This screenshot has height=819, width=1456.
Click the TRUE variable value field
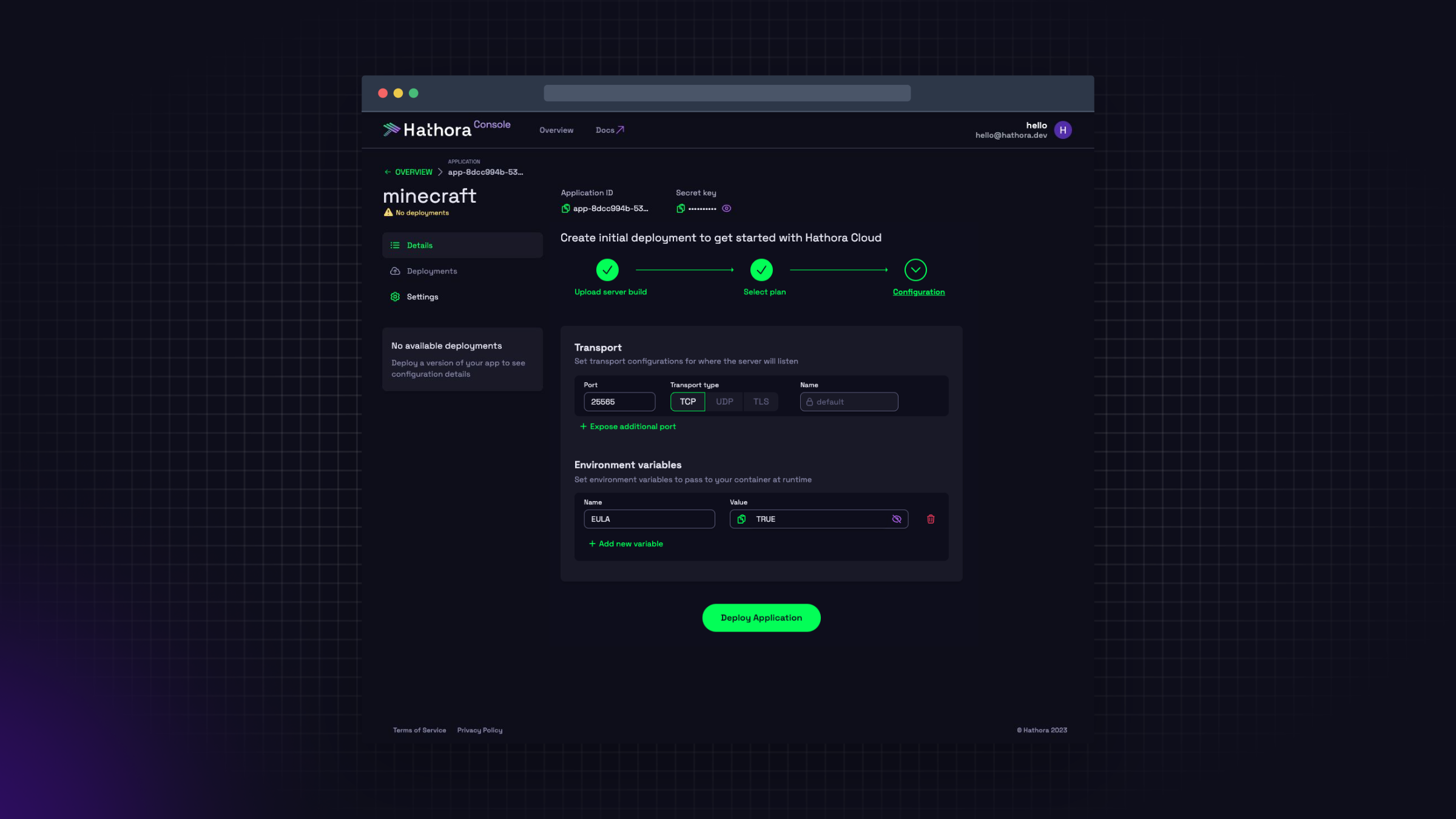click(x=819, y=519)
